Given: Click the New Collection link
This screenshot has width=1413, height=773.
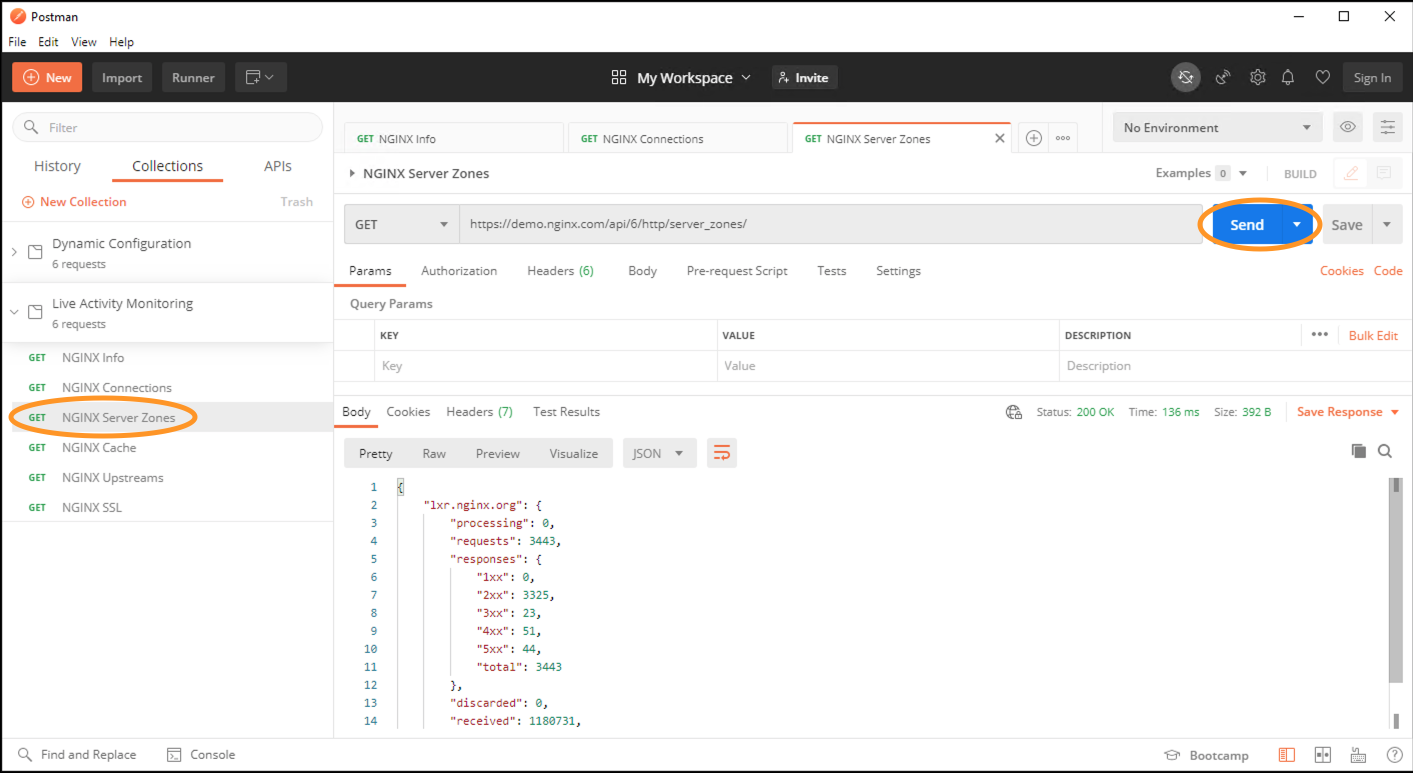Looking at the screenshot, I should [74, 202].
